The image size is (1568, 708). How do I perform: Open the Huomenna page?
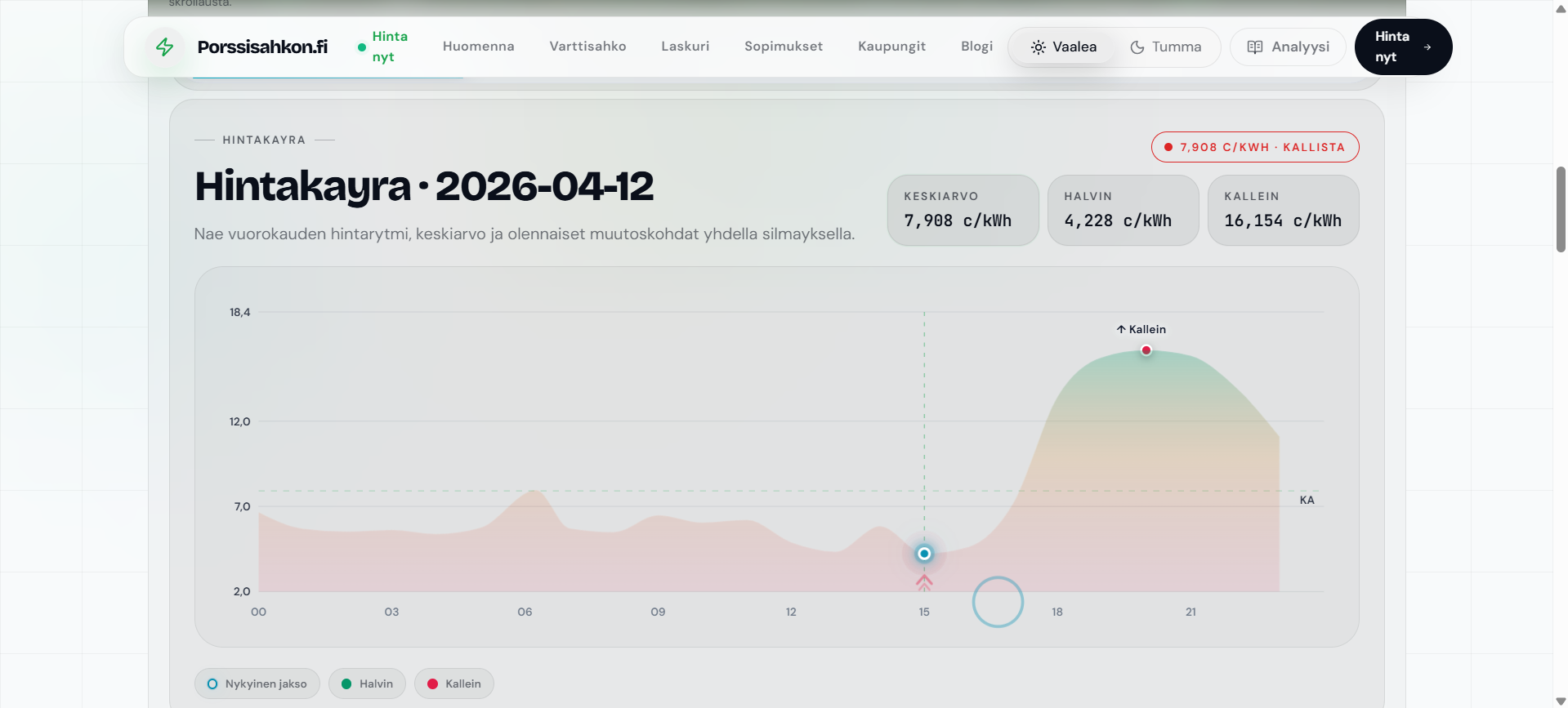(x=479, y=47)
